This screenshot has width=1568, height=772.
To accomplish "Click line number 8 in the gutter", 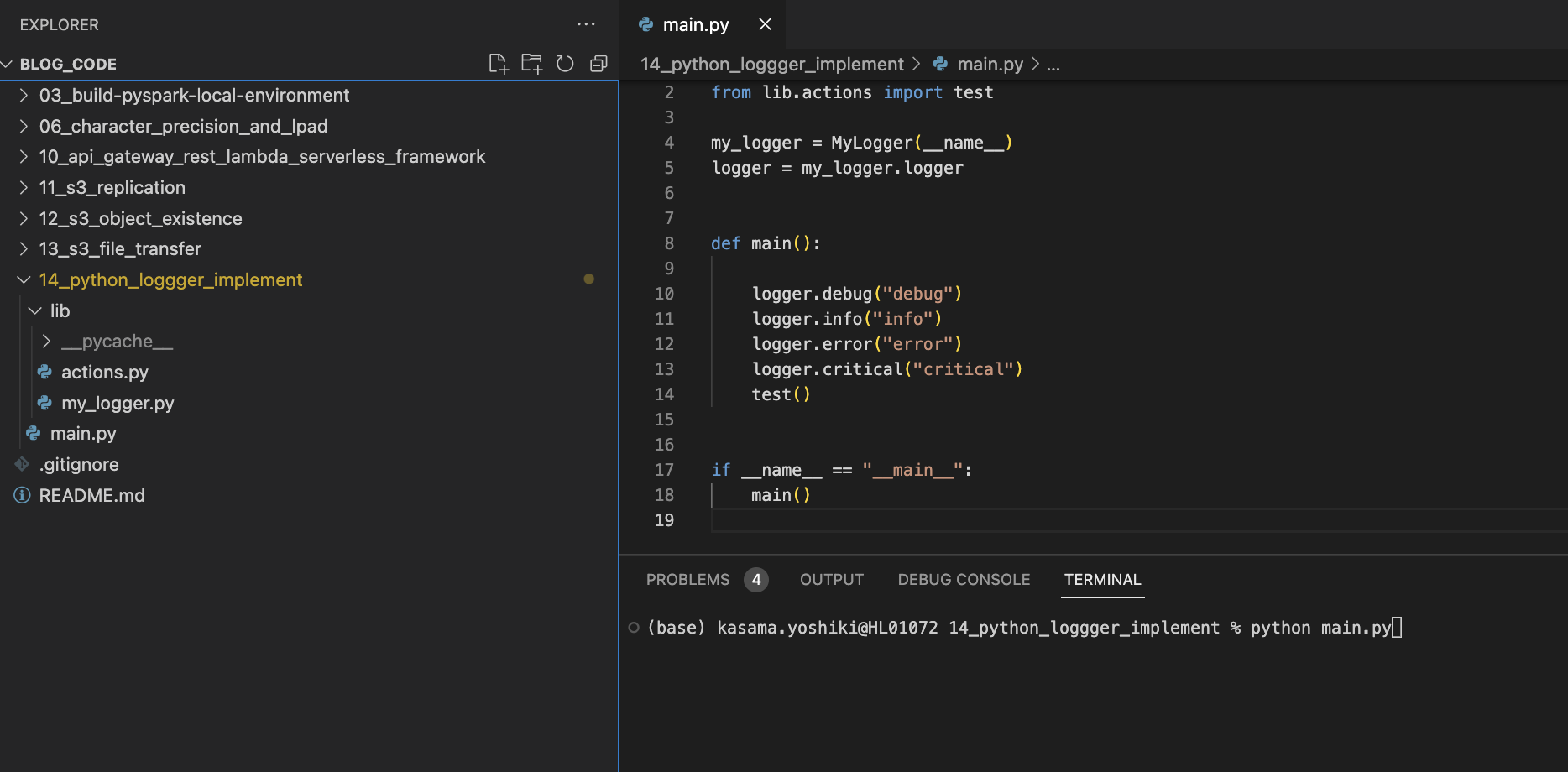I will coord(669,243).
